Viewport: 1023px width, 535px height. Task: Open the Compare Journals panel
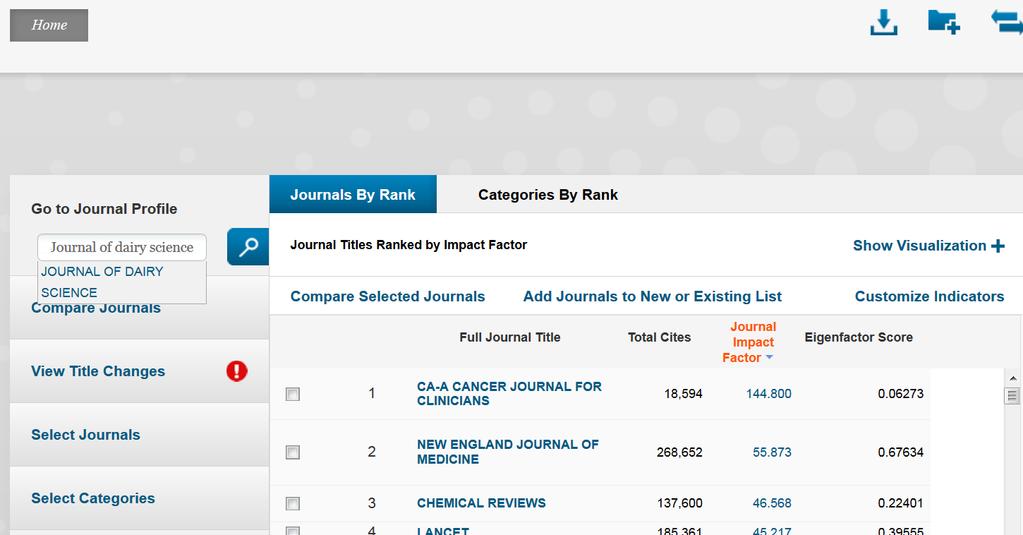[96, 308]
